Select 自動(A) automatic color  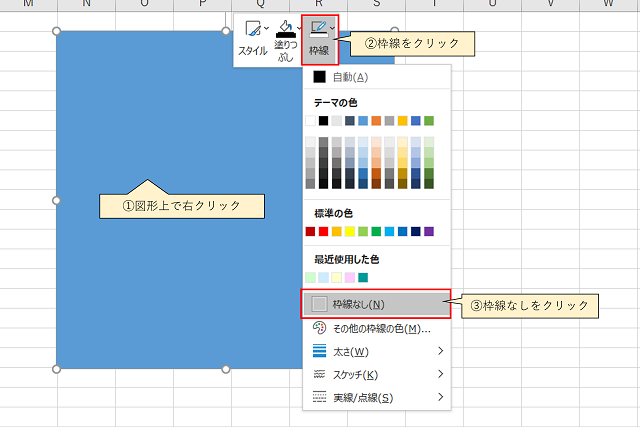click(376, 77)
